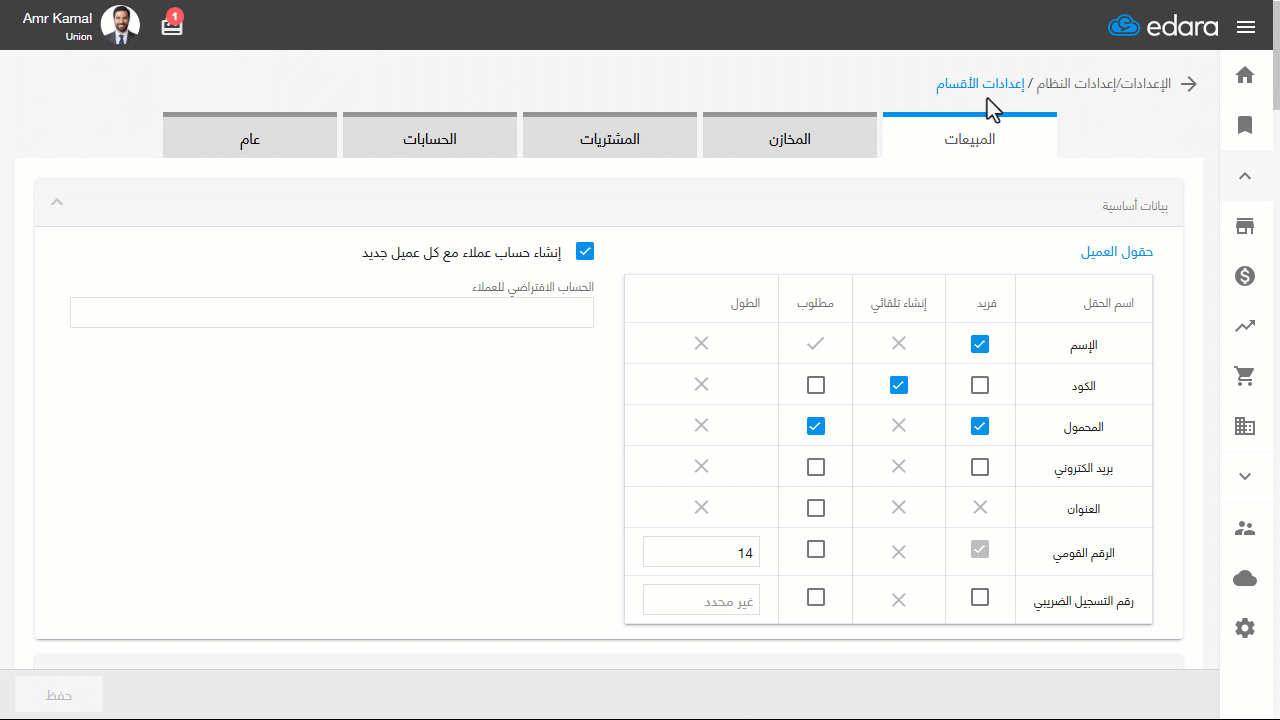Open the bookmark icon in sidebar
The height and width of the screenshot is (720, 1280).
(x=1245, y=125)
